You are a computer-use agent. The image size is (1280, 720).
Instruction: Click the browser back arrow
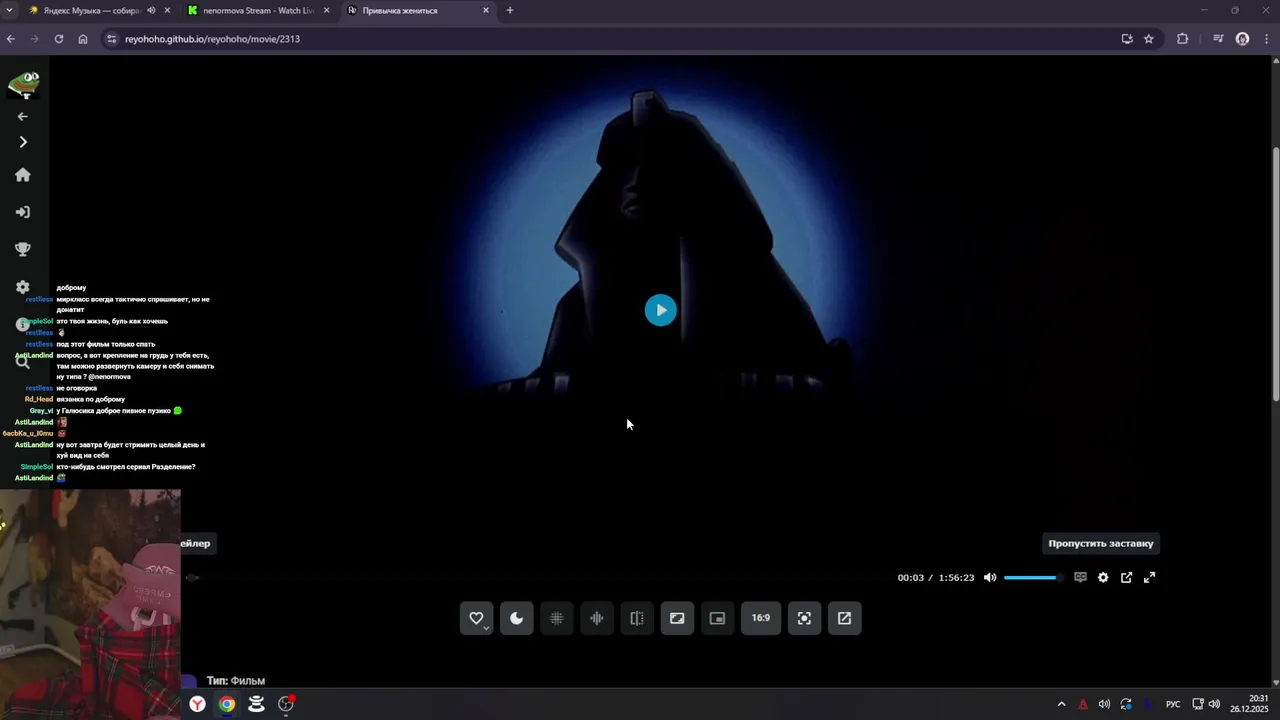point(11,39)
